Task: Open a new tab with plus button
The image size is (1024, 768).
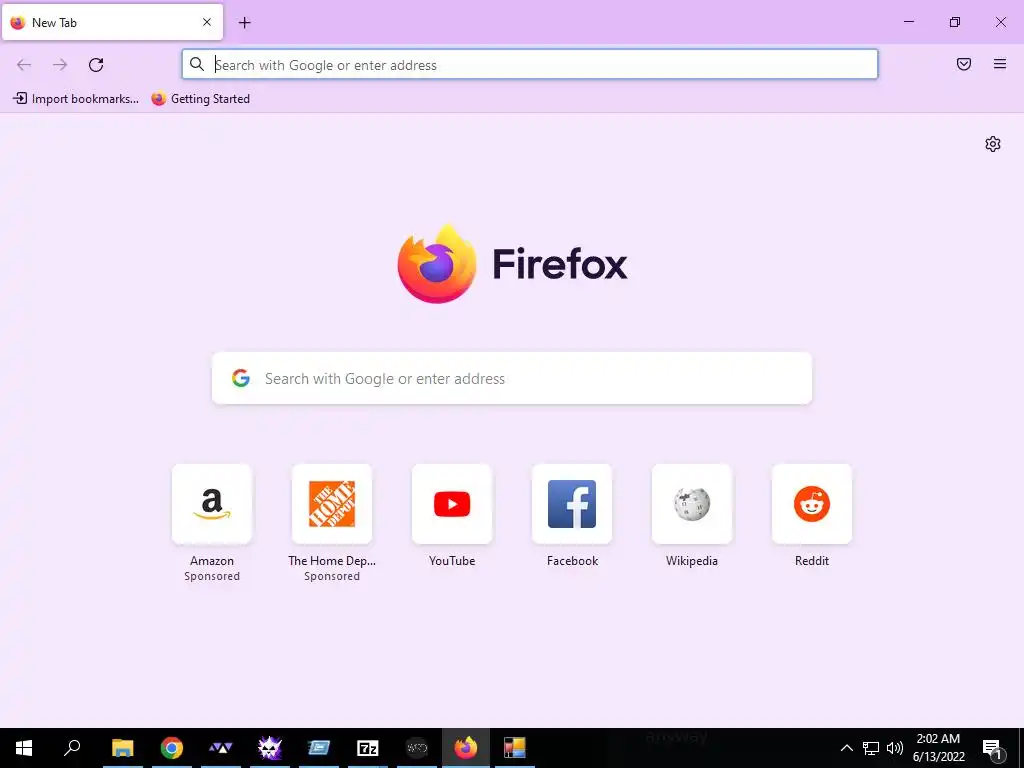Action: tap(244, 23)
